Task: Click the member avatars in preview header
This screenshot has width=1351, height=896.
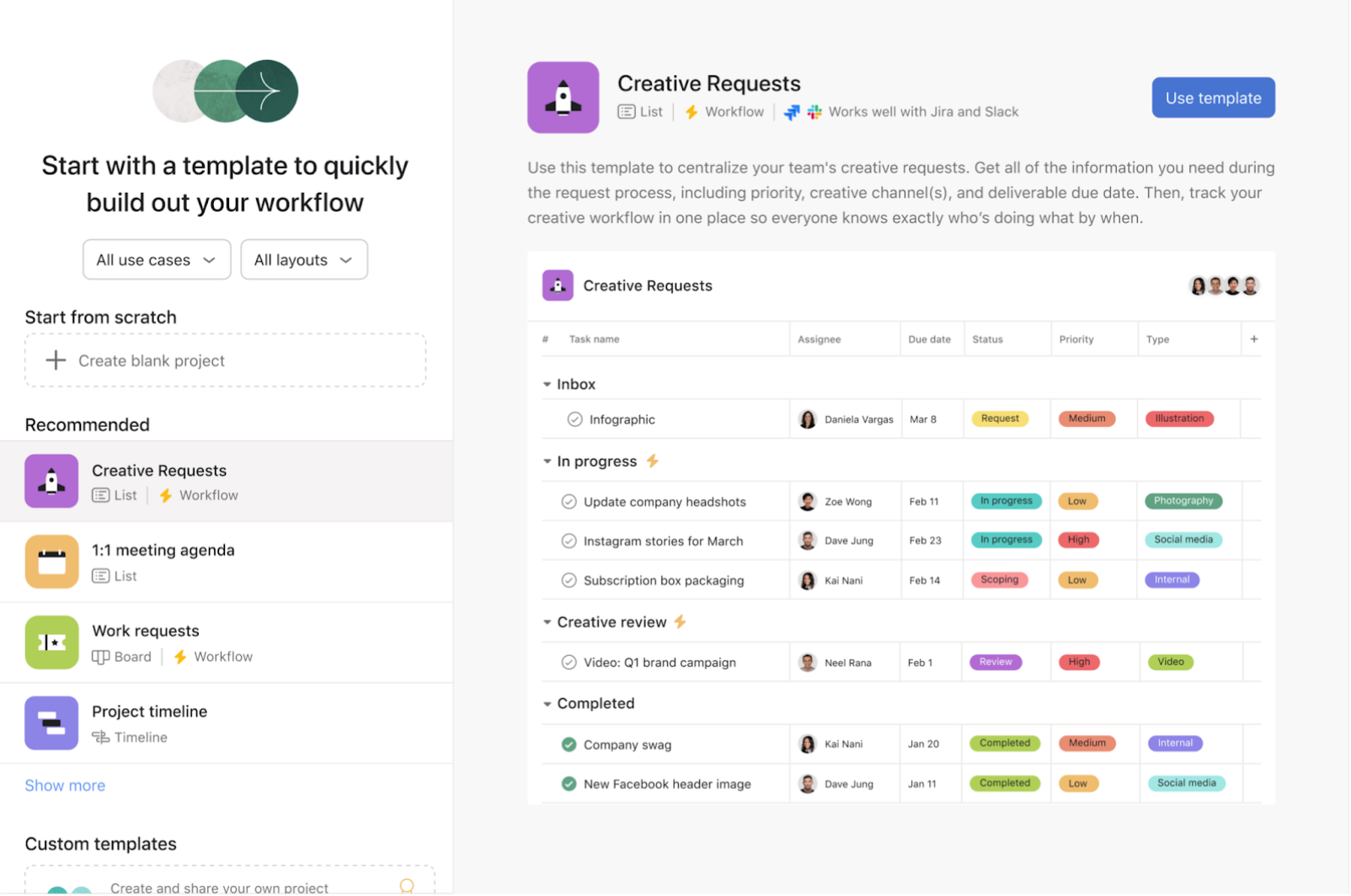Action: pyautogui.click(x=1225, y=286)
